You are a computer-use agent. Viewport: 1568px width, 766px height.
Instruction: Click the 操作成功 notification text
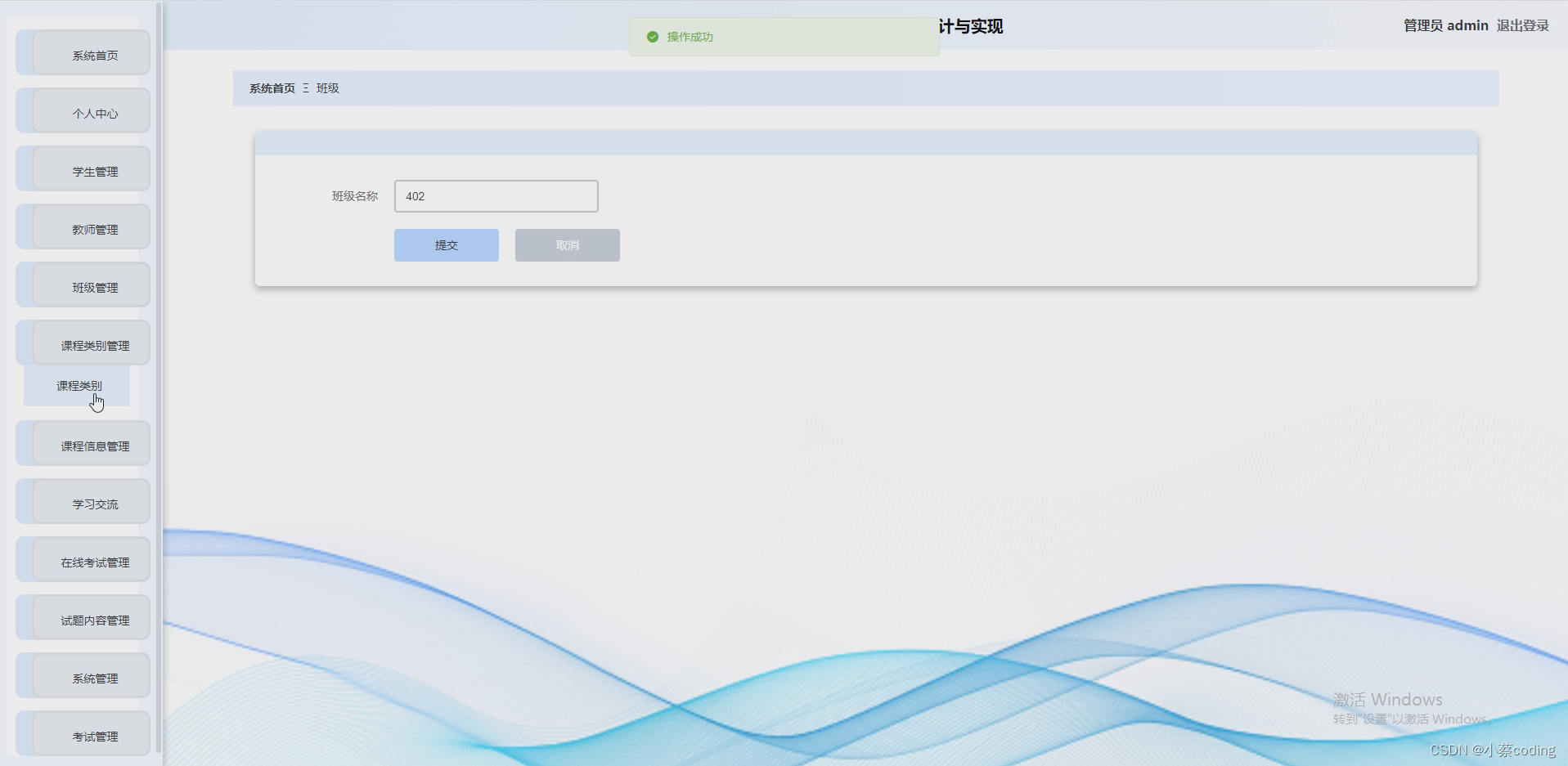point(690,37)
